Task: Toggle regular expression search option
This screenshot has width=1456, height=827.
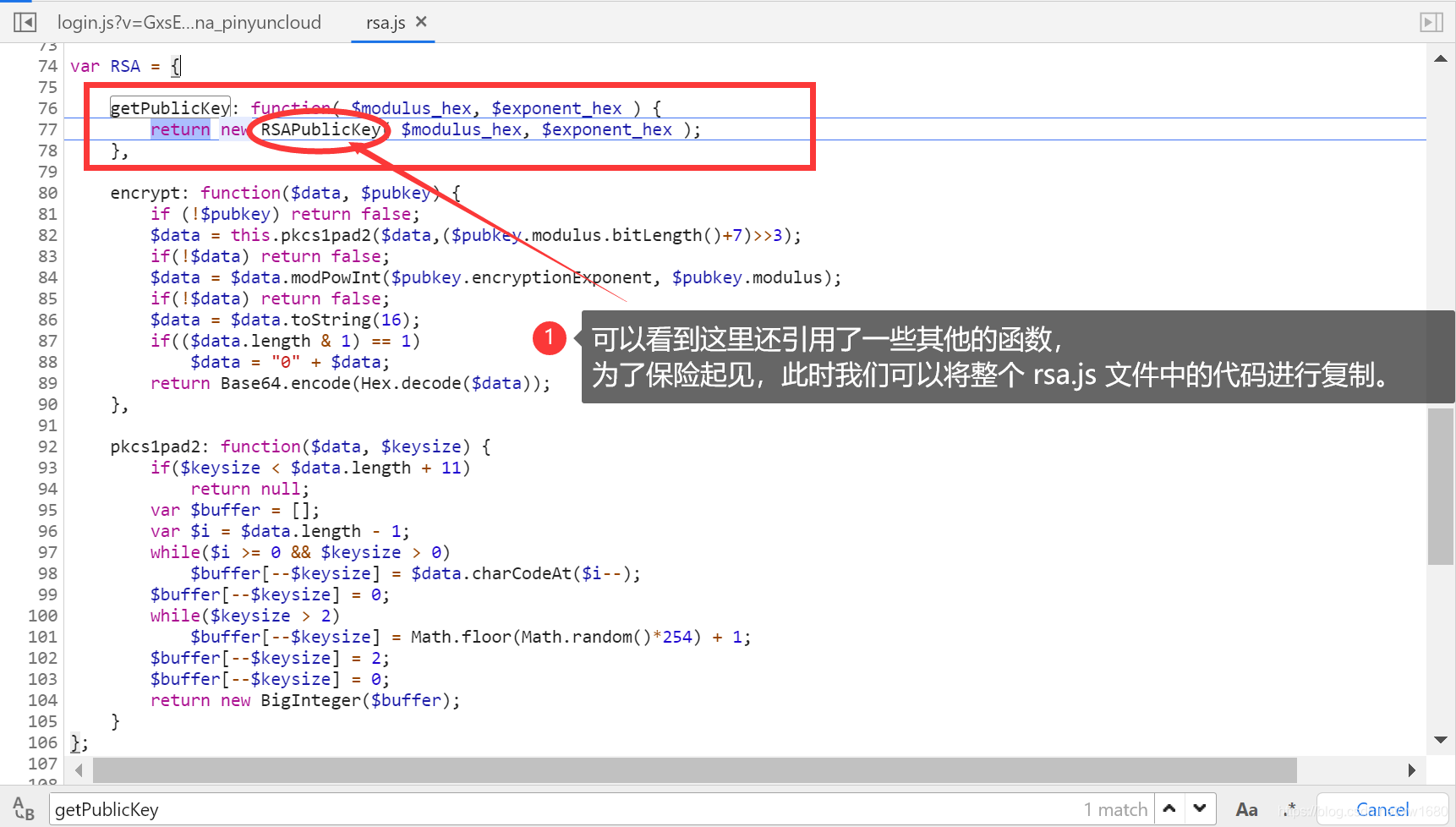Action: point(1289,810)
